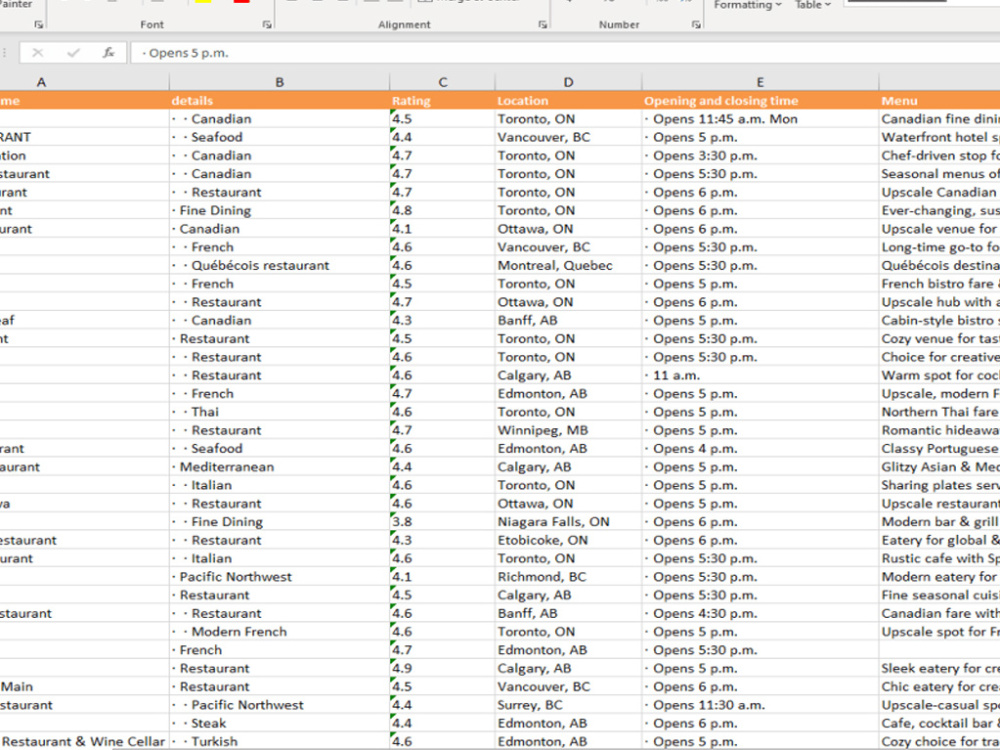This screenshot has width=1000, height=750.
Task: Open the Clipboard pane launcher beside Painter
Action: click(x=38, y=24)
